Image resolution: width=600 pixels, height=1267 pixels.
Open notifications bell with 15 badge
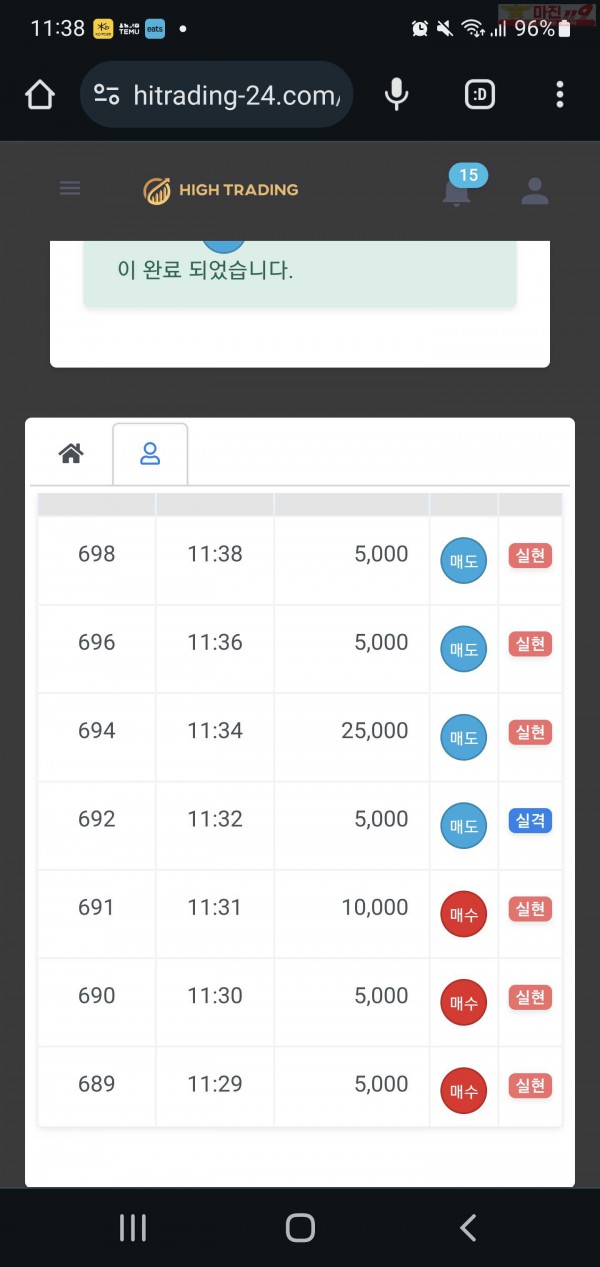coord(458,188)
